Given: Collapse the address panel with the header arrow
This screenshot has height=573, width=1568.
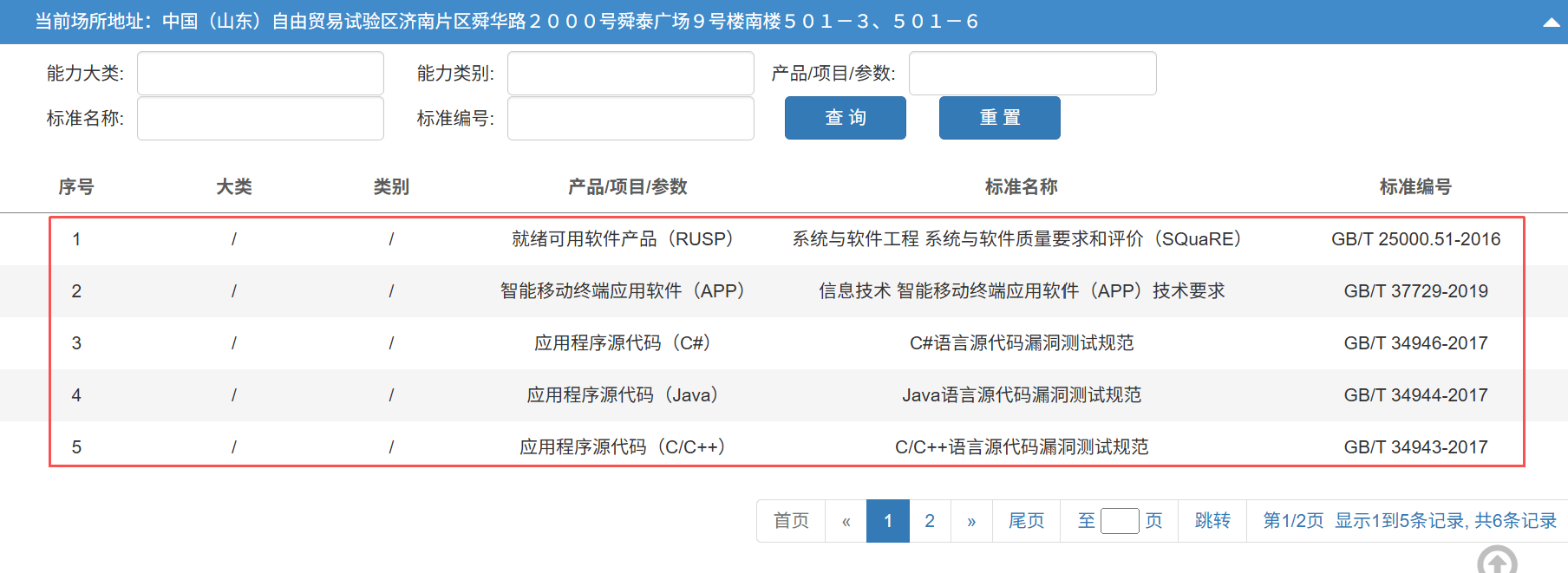Looking at the screenshot, I should click(x=1551, y=23).
